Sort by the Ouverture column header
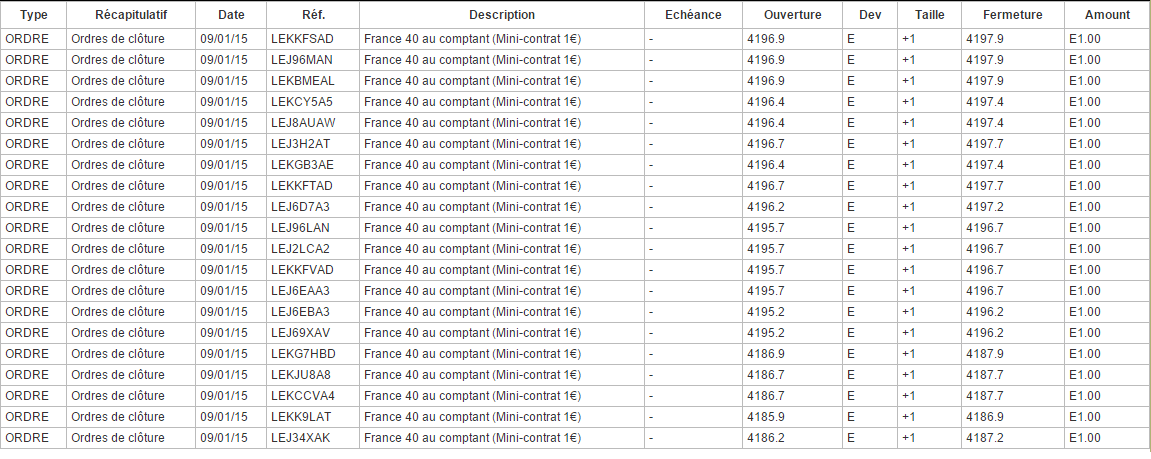The image size is (1151, 459). click(792, 15)
